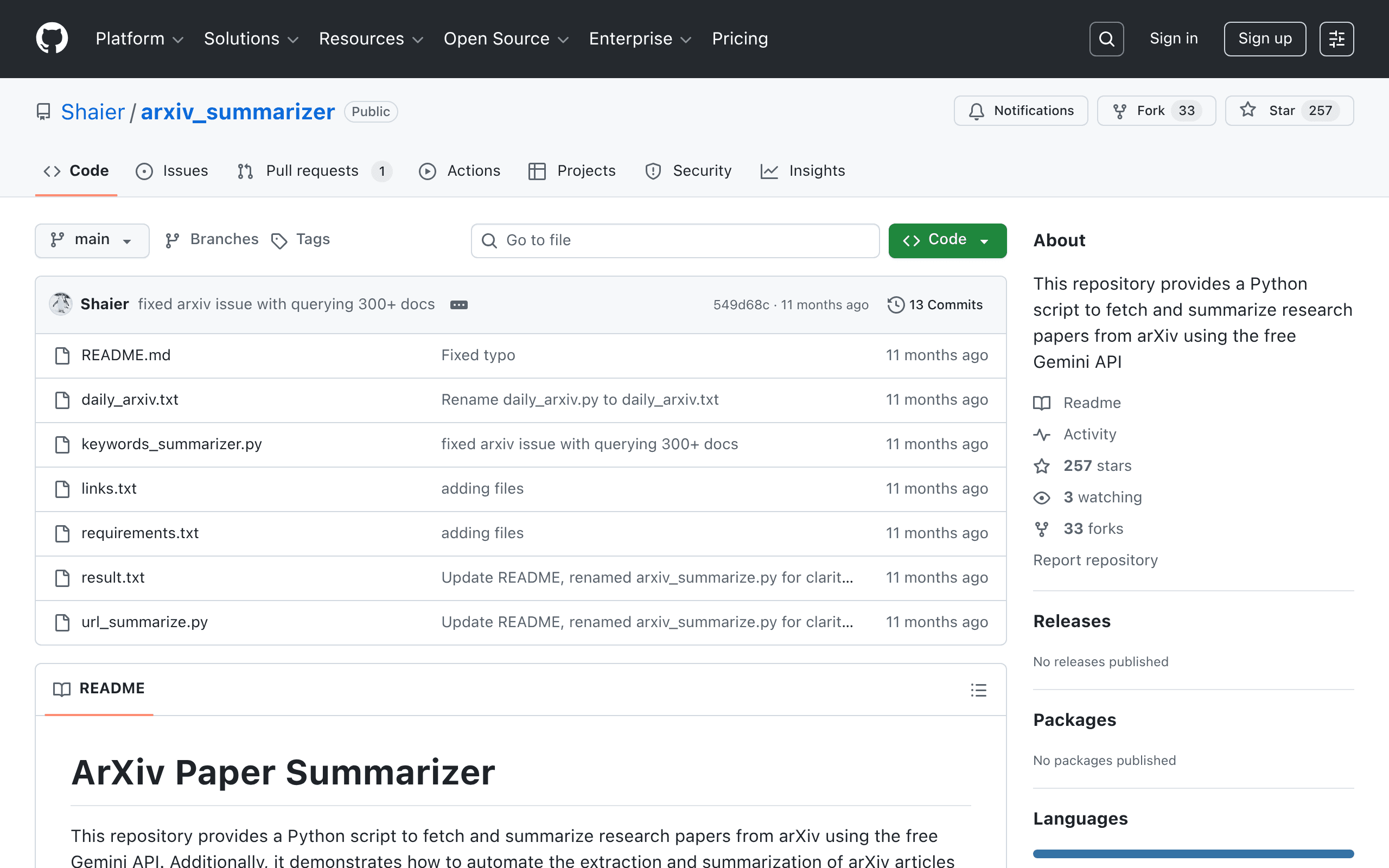The image size is (1389, 868).
Task: Click the file icon next to links.txt
Action: coord(62,489)
